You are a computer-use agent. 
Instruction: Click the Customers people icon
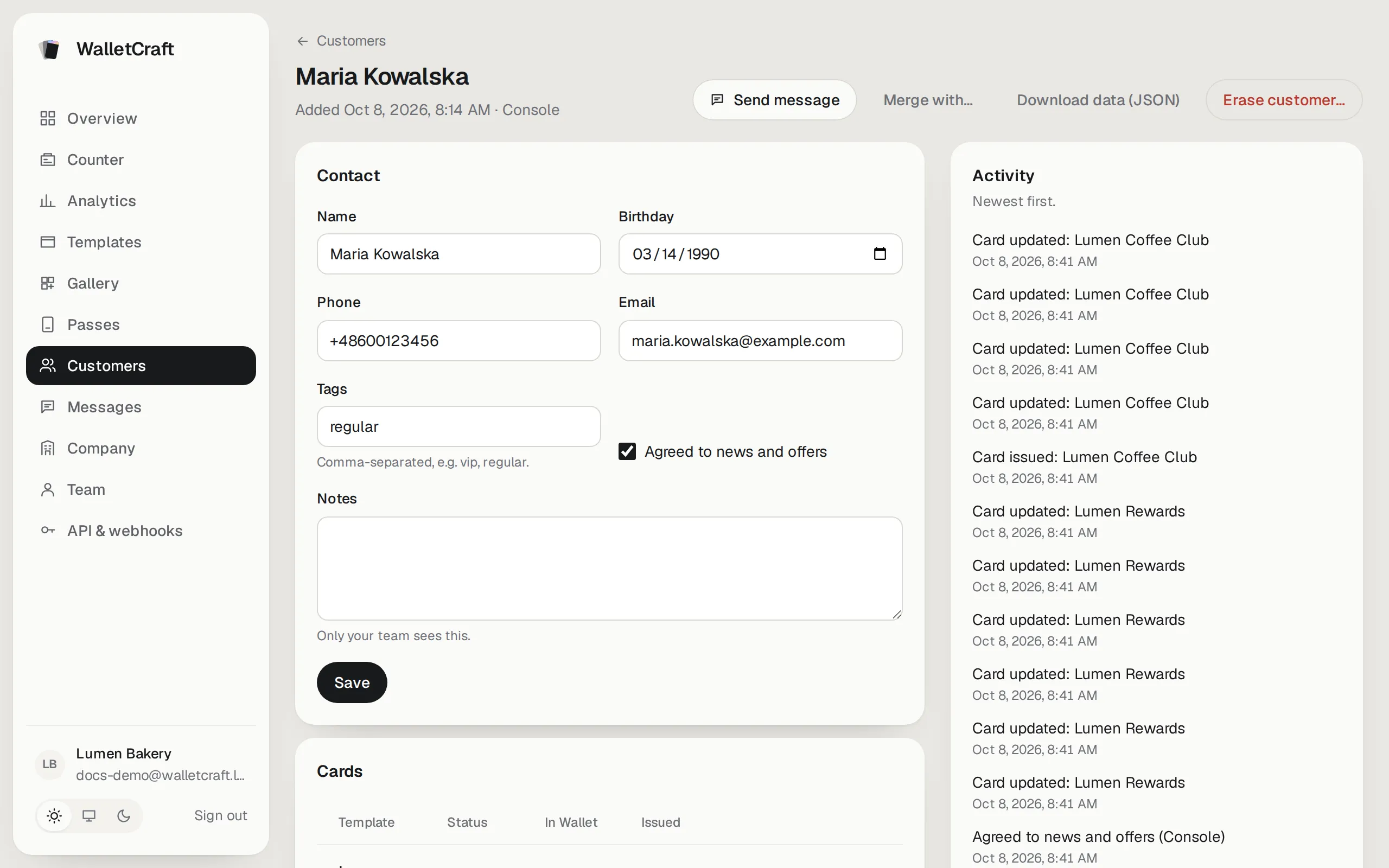[x=48, y=366]
